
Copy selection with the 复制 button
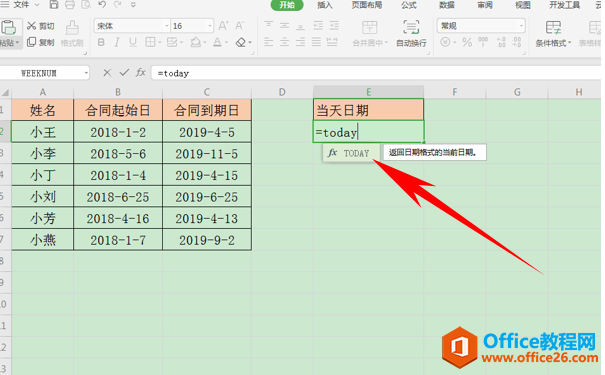(x=41, y=42)
